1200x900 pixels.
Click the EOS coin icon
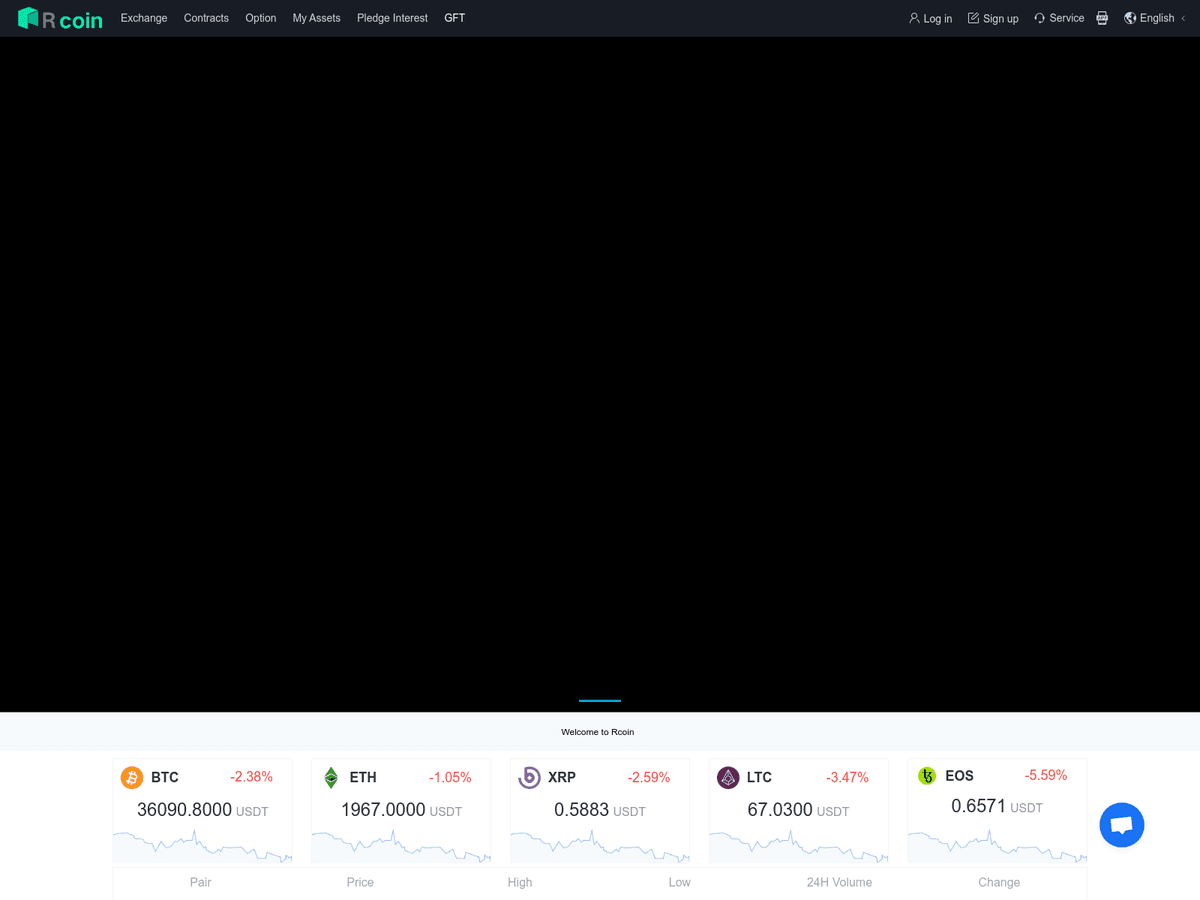pos(927,775)
